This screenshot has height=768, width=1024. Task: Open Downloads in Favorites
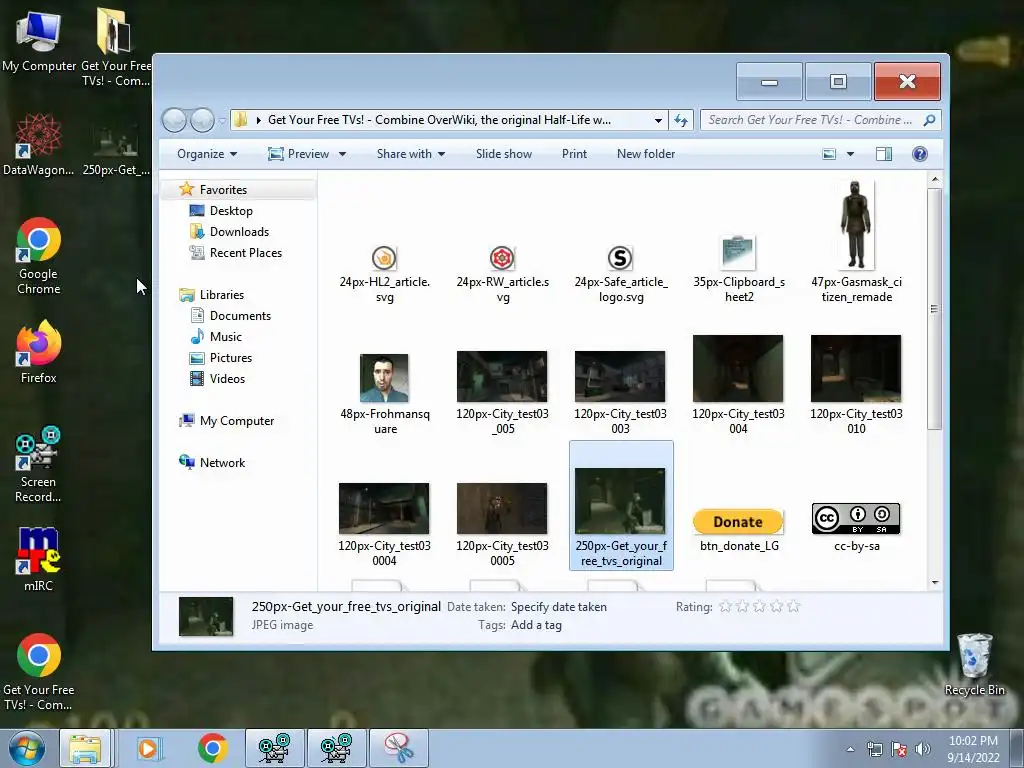(x=239, y=231)
